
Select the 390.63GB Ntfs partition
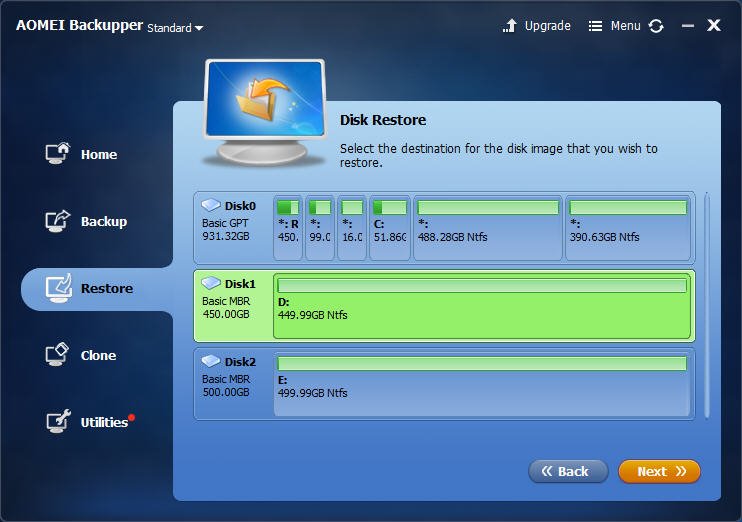[627, 228]
